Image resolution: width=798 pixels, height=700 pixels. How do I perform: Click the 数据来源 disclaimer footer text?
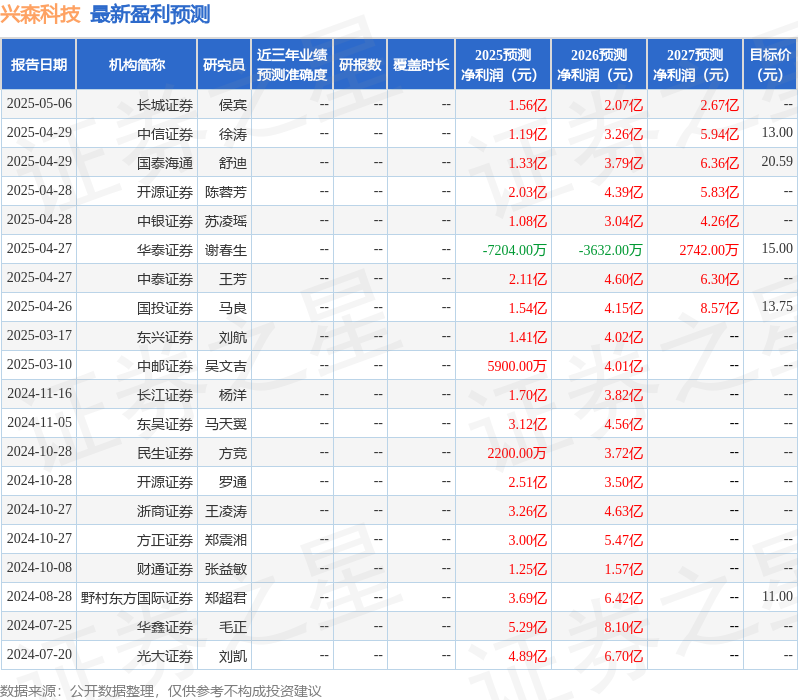point(161,691)
